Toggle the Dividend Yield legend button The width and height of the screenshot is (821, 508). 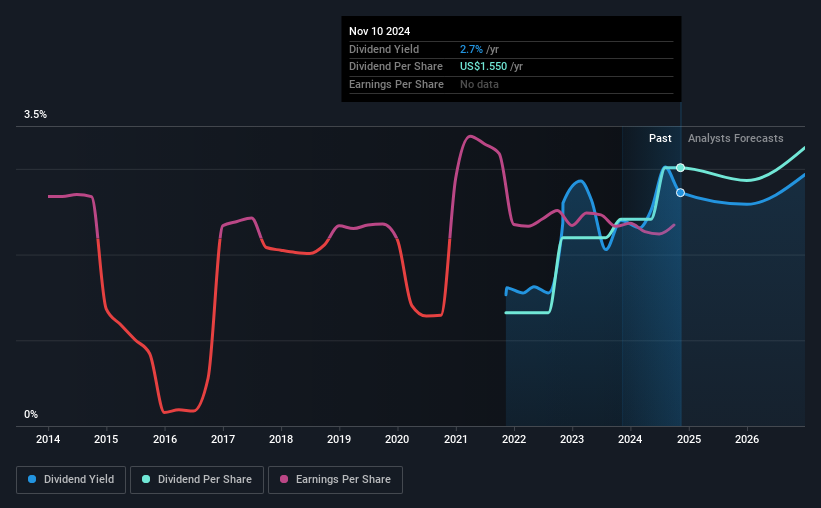click(x=71, y=480)
